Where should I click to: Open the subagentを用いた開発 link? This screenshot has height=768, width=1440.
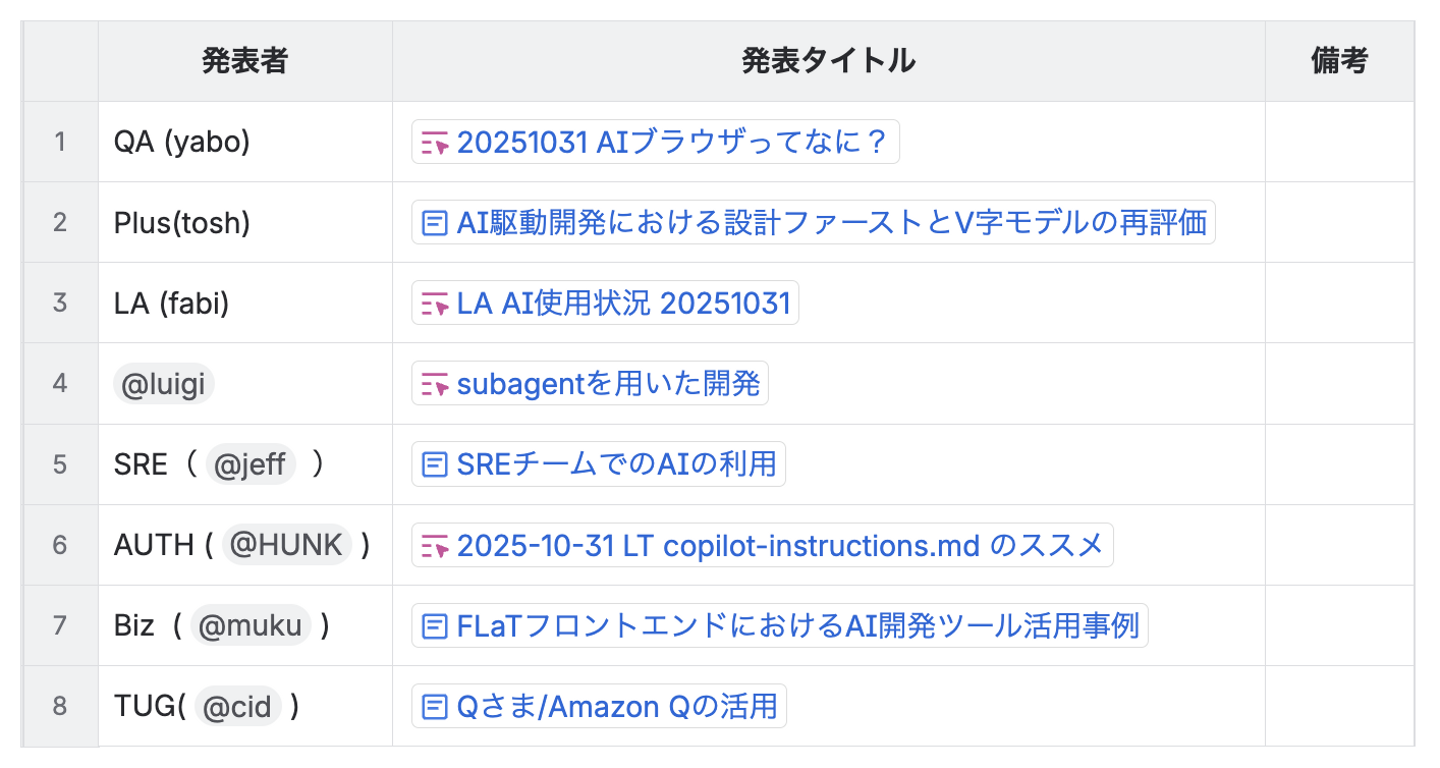pyautogui.click(x=608, y=384)
